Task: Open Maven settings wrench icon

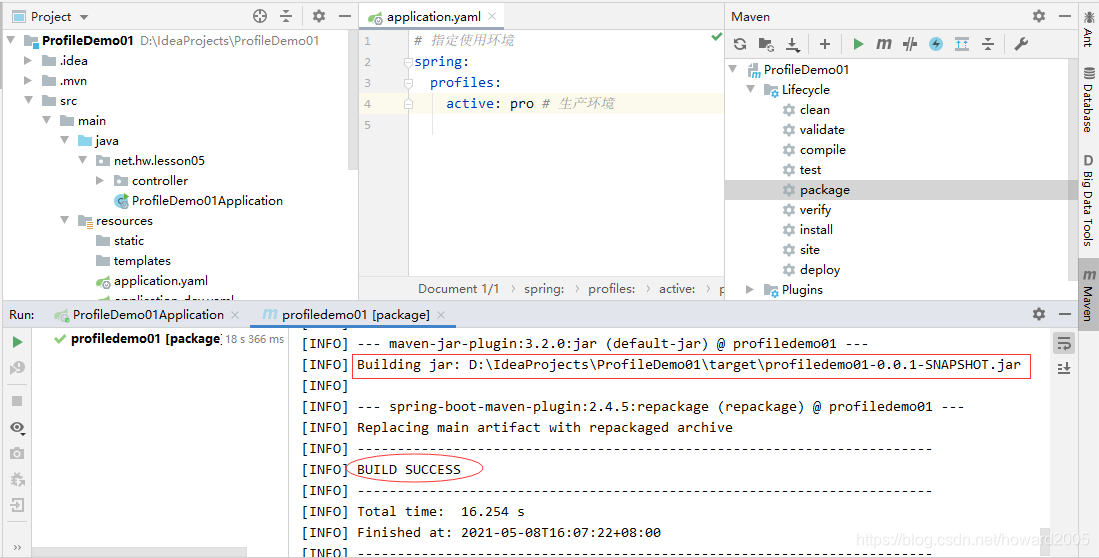Action: pos(1020,44)
